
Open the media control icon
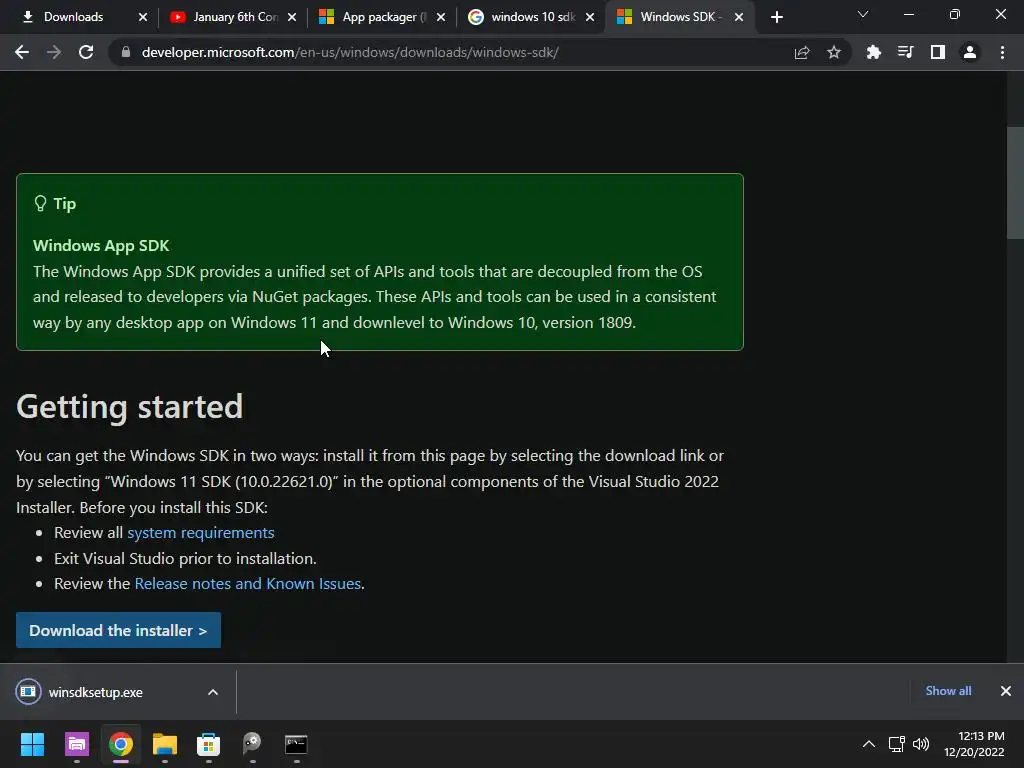click(x=905, y=52)
